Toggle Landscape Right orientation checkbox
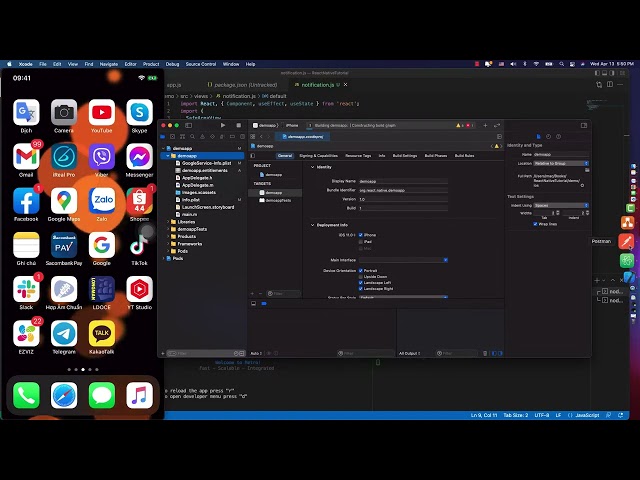This screenshot has width=640, height=480. pyautogui.click(x=360, y=289)
